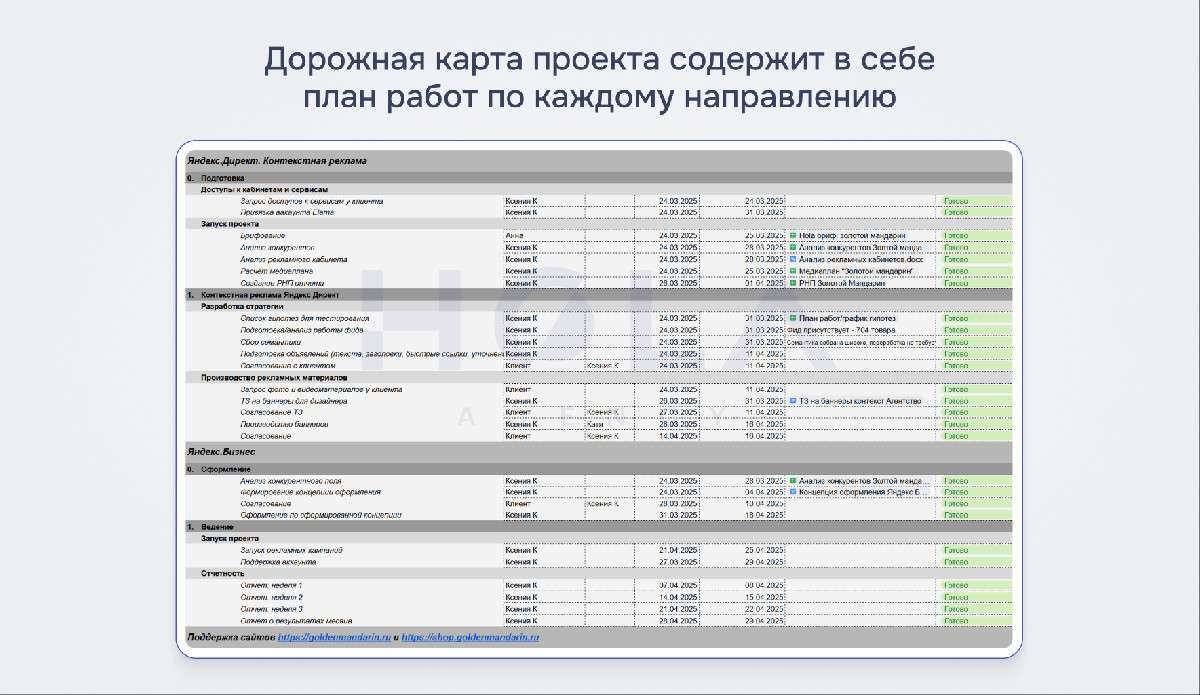The width and height of the screenshot is (1200, 695).
Task: Select "Оформление по сформированной концепции" task
Action: [320, 516]
